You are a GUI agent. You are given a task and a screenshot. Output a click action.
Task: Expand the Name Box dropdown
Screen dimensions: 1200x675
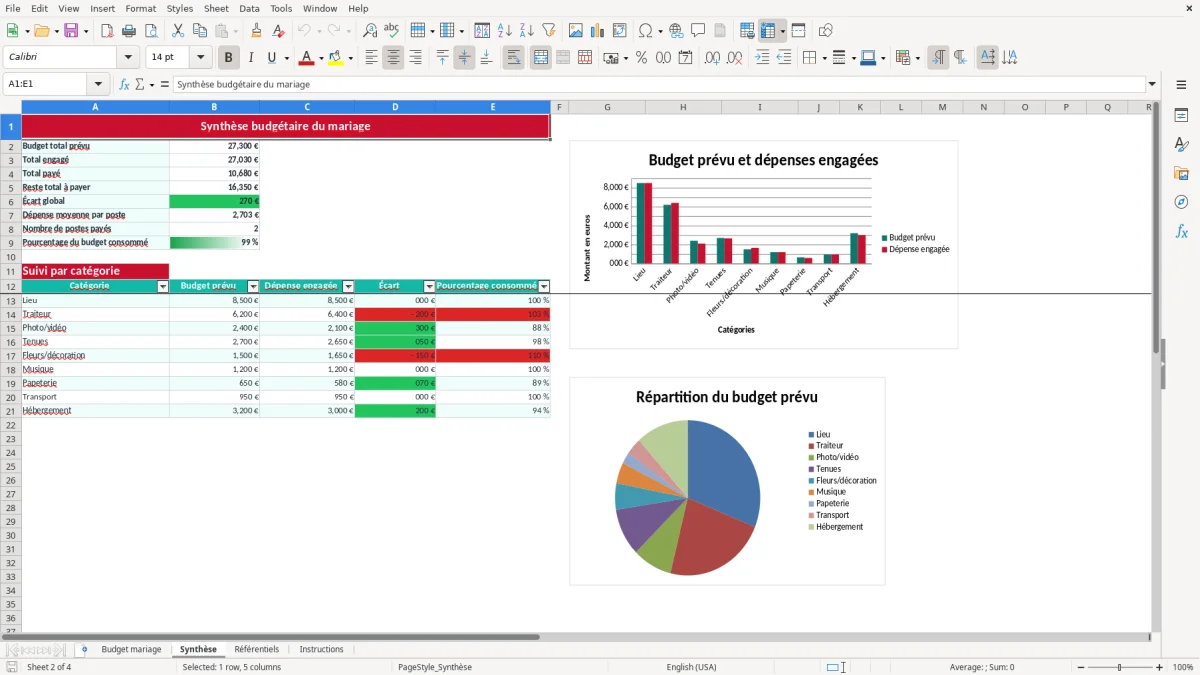click(x=98, y=84)
